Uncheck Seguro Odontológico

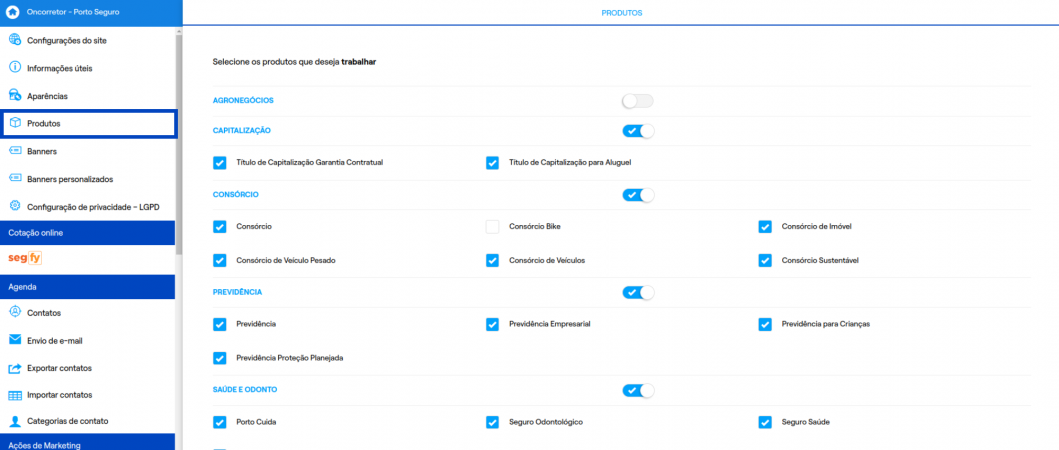click(x=492, y=422)
